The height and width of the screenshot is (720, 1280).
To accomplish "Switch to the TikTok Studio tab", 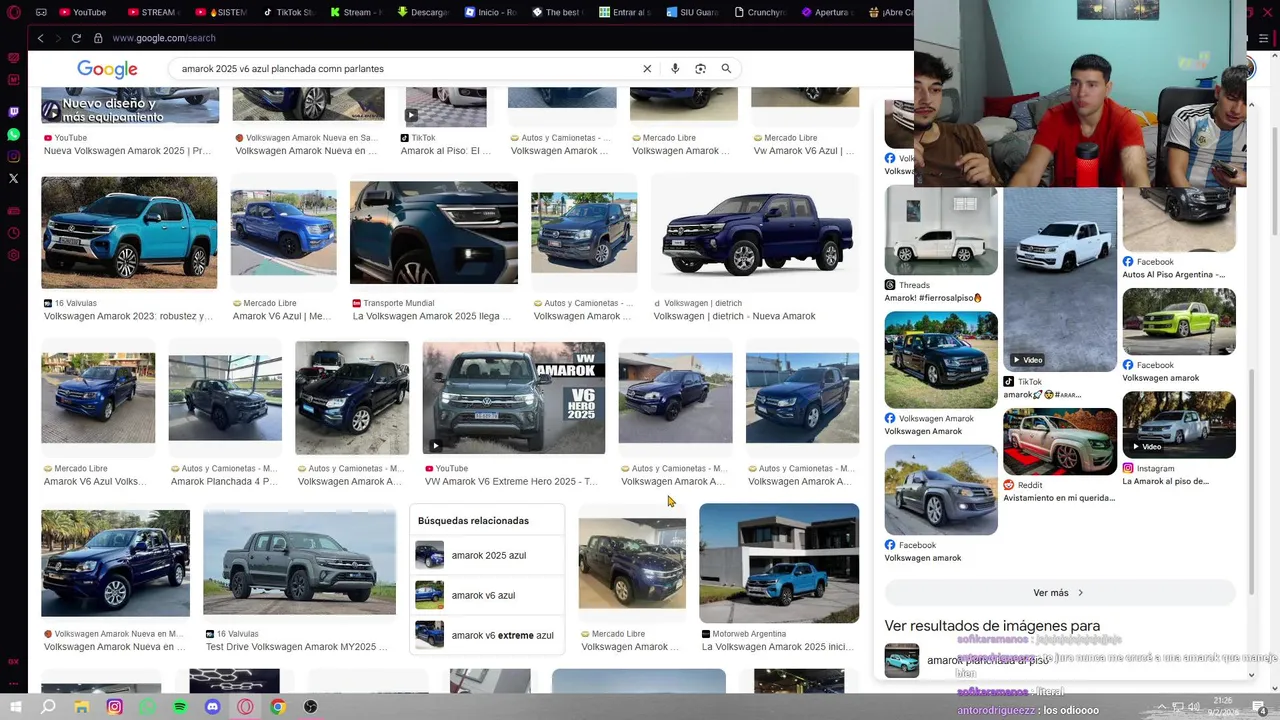I will coord(288,12).
